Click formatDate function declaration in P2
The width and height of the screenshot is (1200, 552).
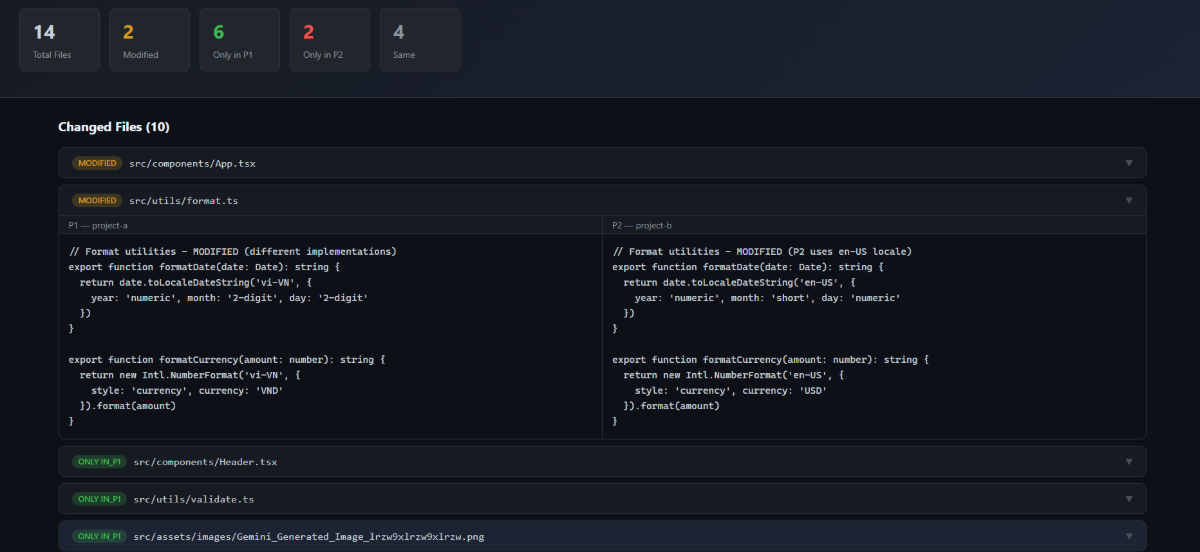748,267
